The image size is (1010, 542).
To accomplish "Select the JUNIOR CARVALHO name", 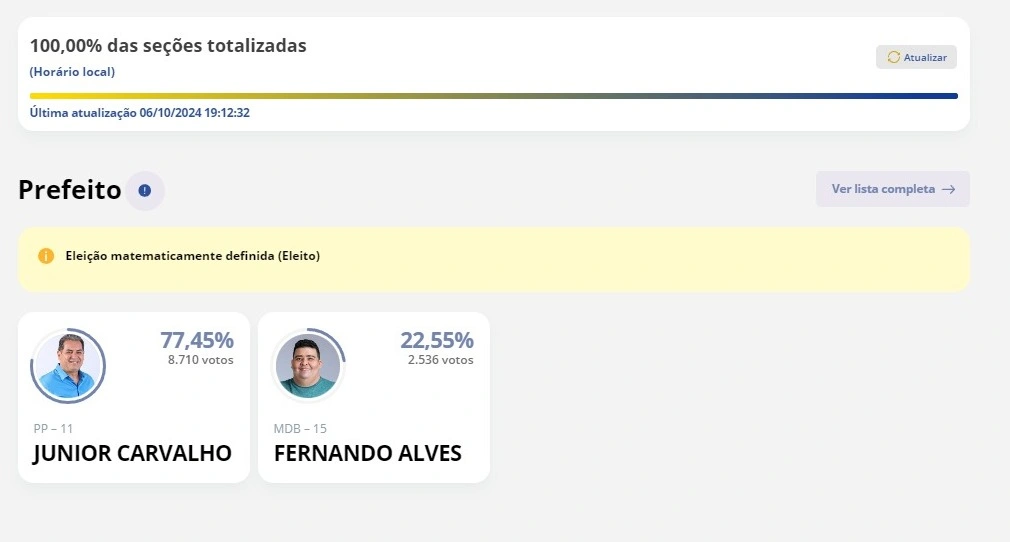I will (x=132, y=453).
